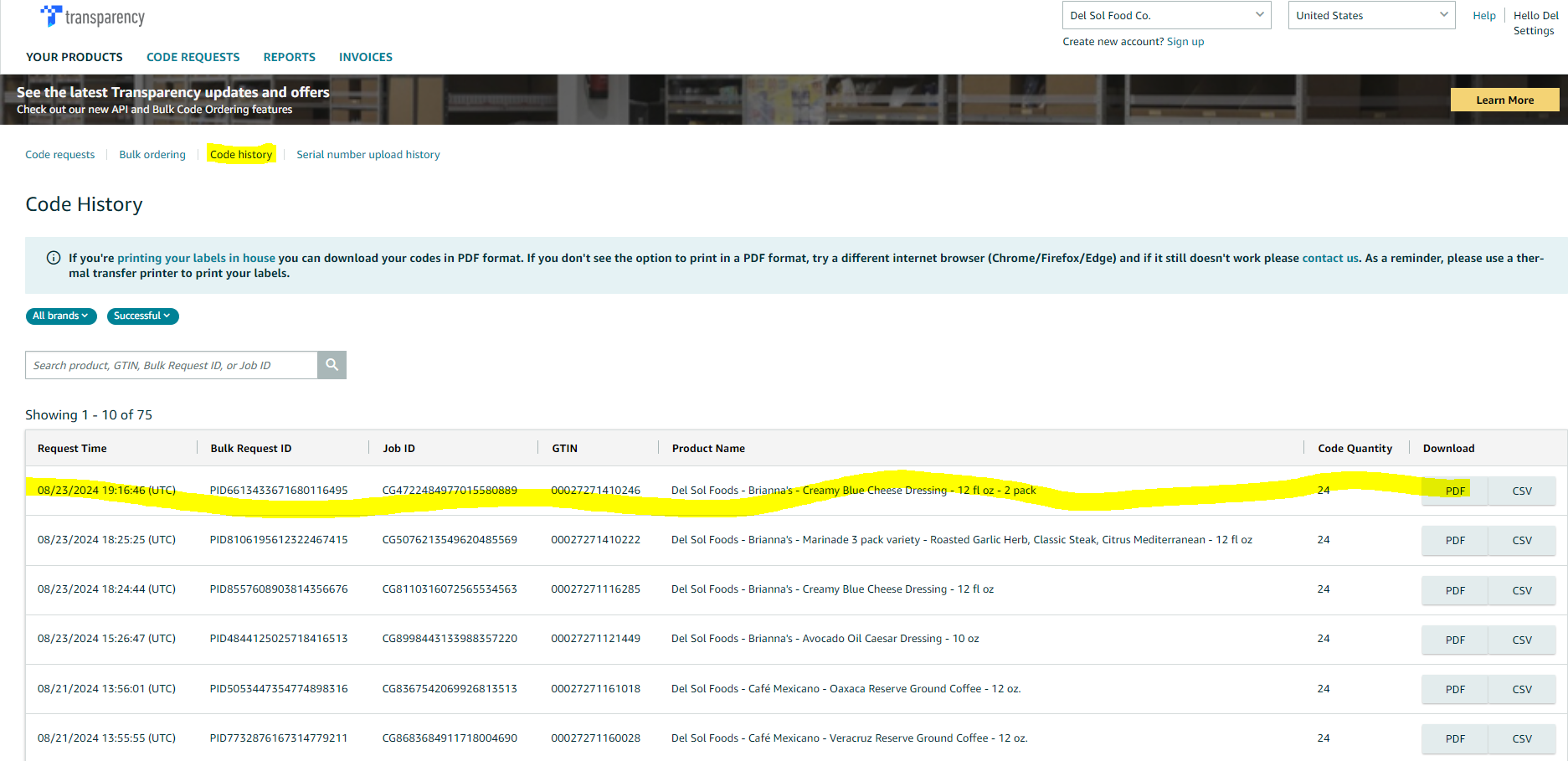Image resolution: width=1568 pixels, height=761 pixels.
Task: Open the United States country dropdown
Action: pyautogui.click(x=1371, y=15)
